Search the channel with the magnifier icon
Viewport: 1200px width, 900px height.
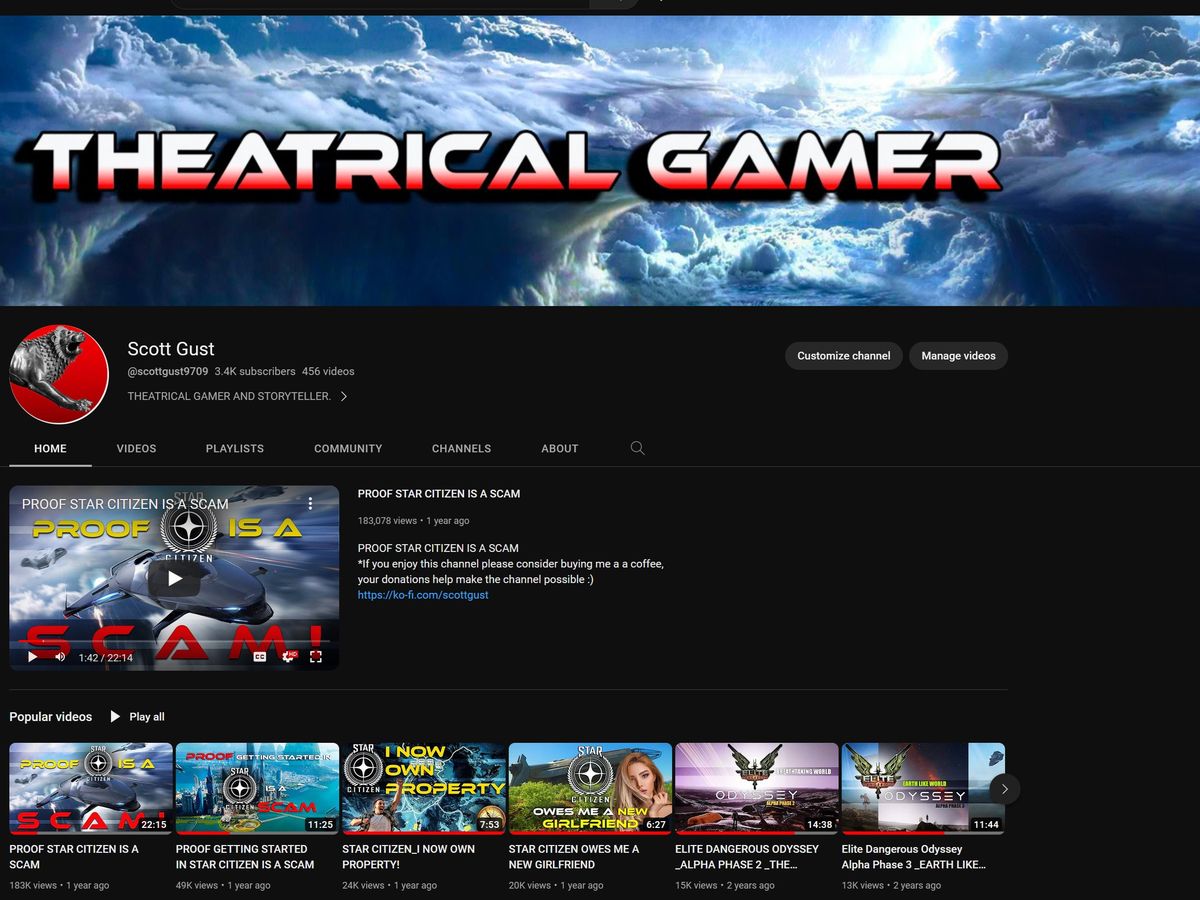637,448
